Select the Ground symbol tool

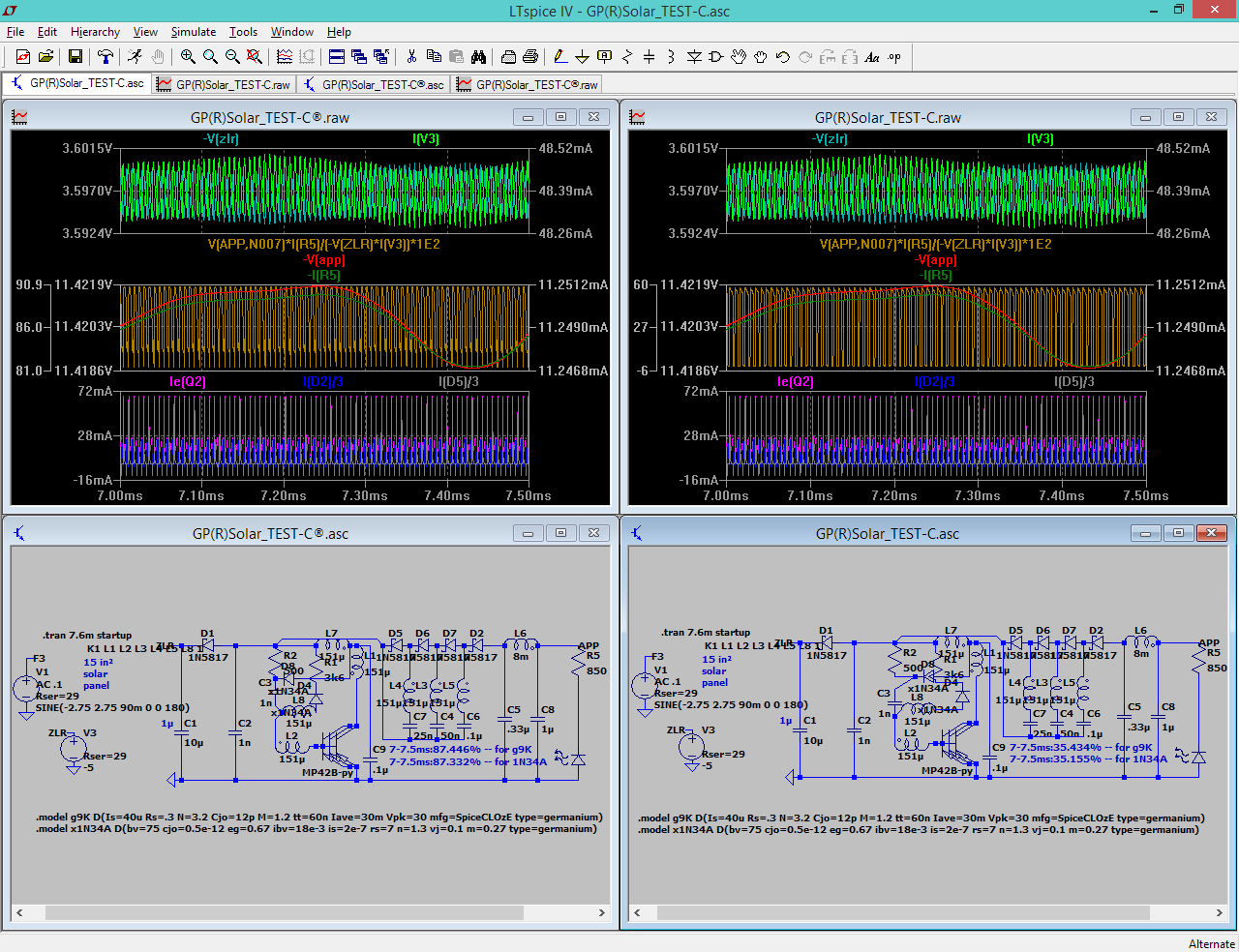(x=582, y=57)
